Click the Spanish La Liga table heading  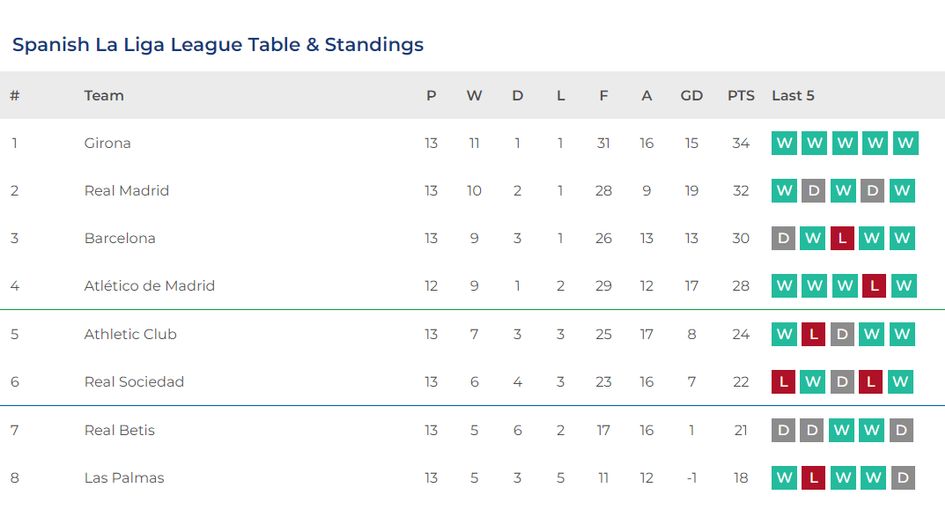(218, 45)
